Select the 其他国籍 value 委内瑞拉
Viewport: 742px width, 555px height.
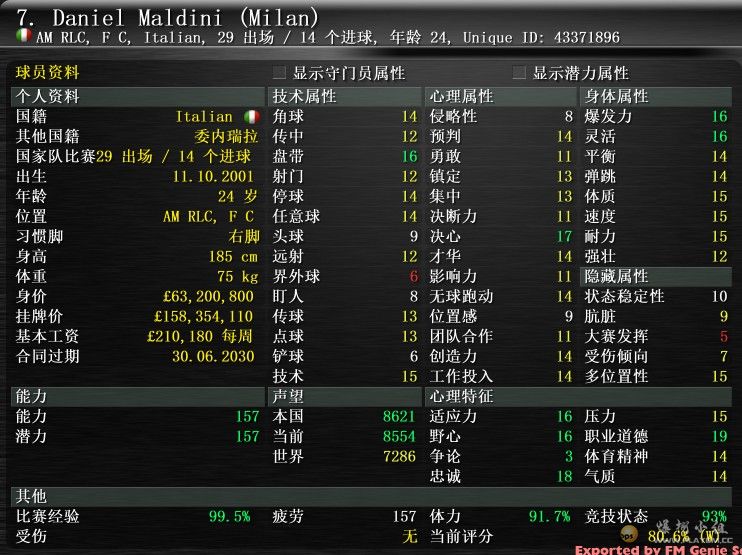click(x=226, y=137)
